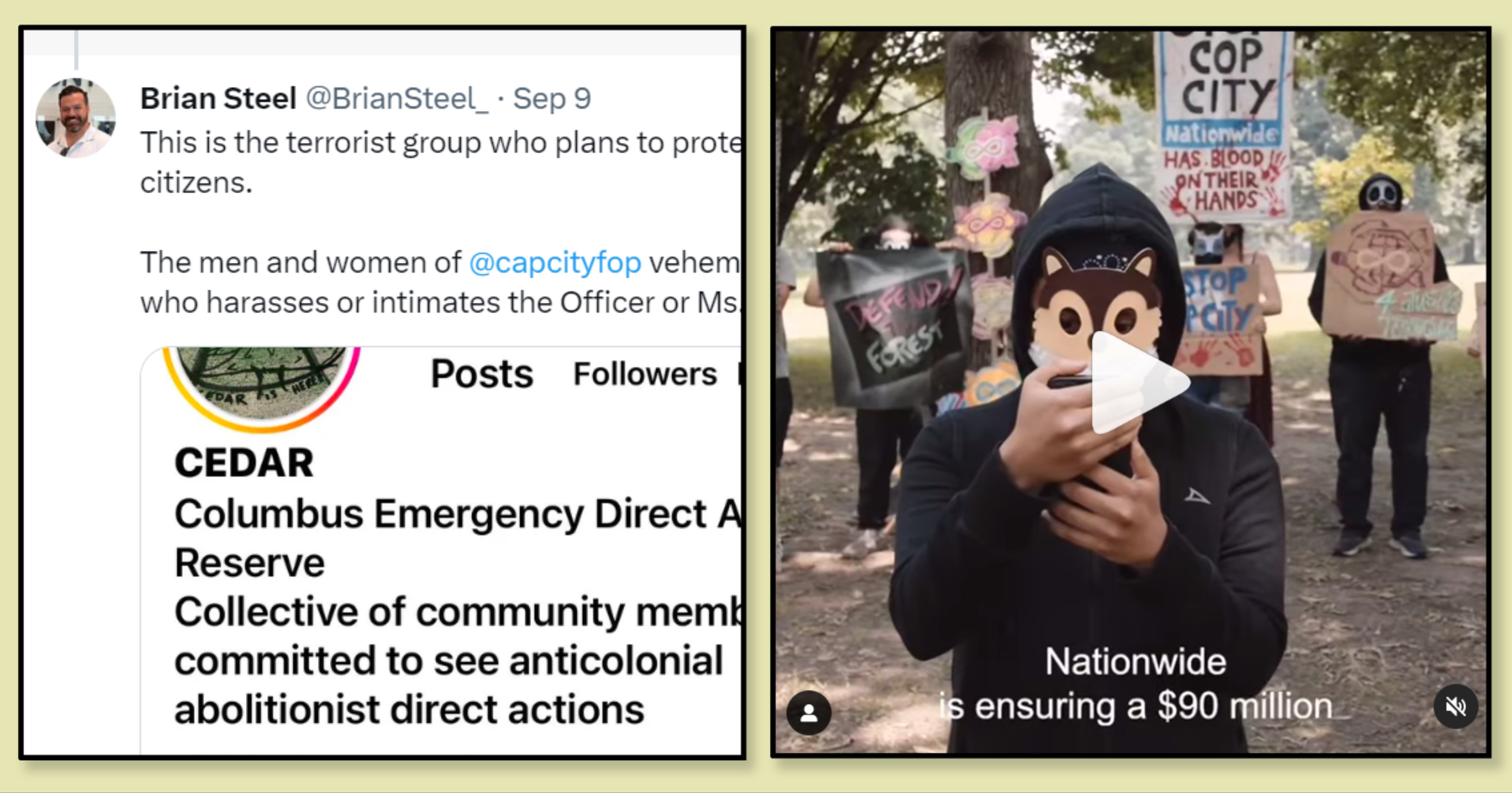This screenshot has height=793, width=1512.
Task: Open the Sep 9 post timestamp
Action: (x=552, y=98)
